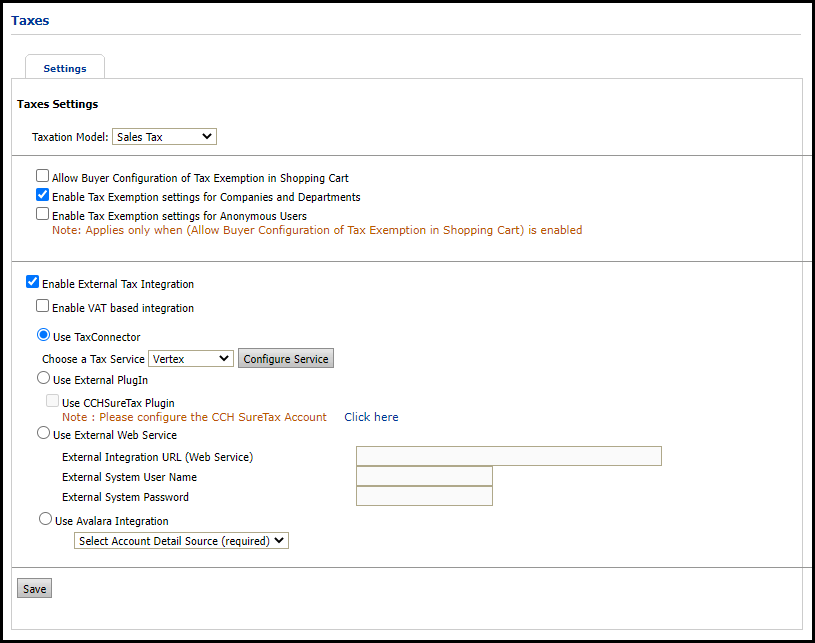Tick the Use CCHSureTax Plugin checkbox
Viewport: 815px width, 643px height.
pos(52,401)
